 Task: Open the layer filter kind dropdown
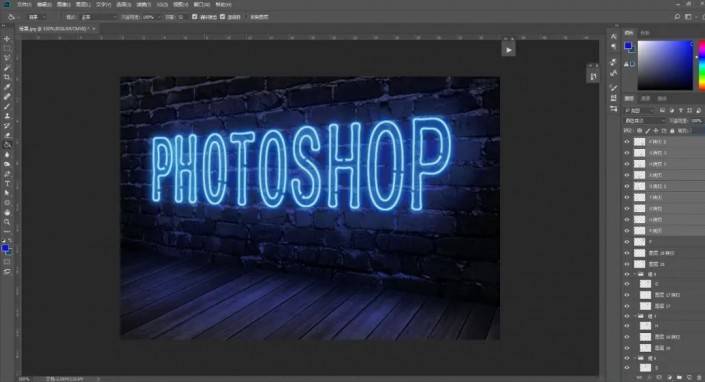(640, 110)
